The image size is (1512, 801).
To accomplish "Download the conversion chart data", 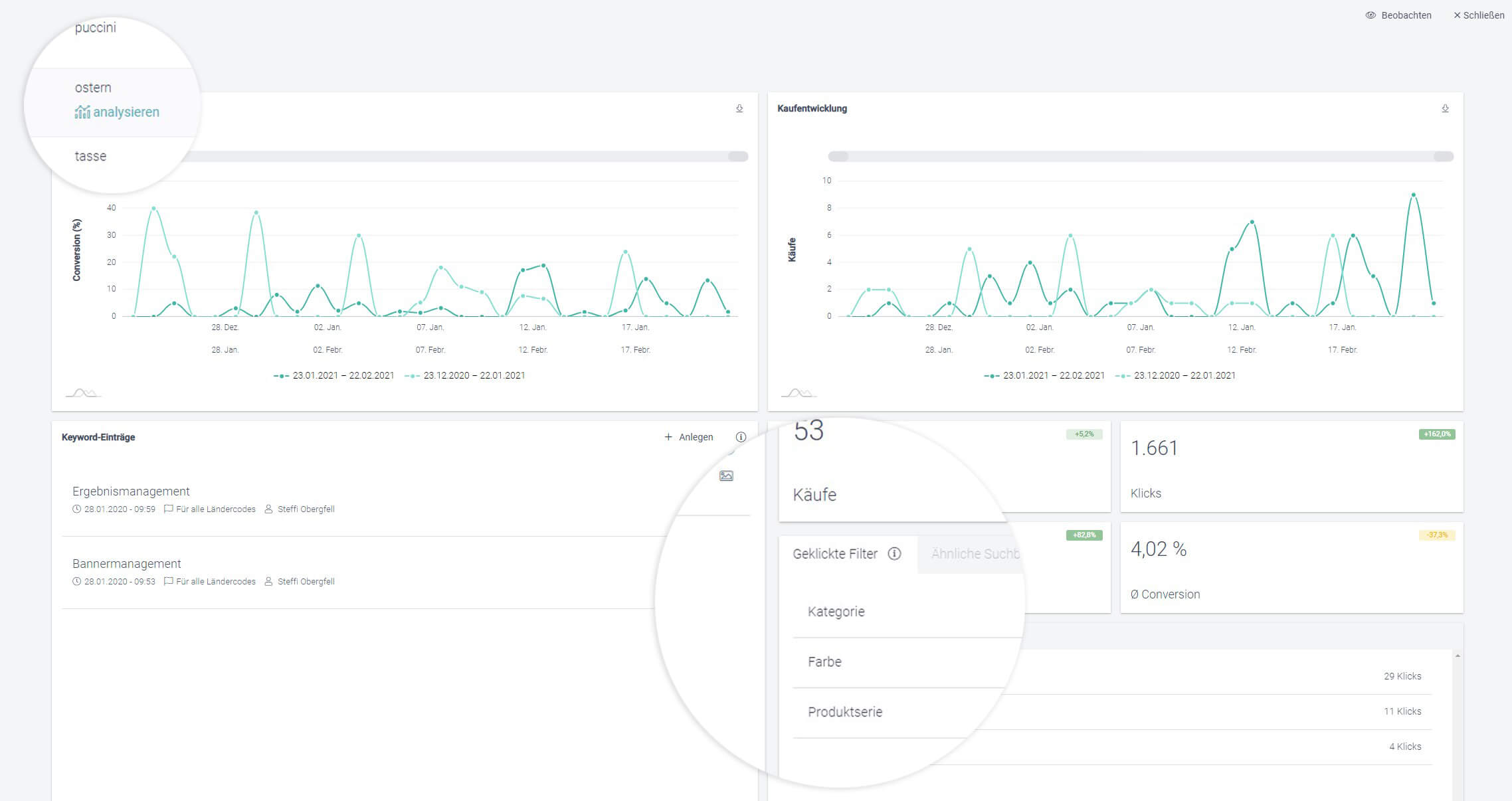I will [739, 108].
